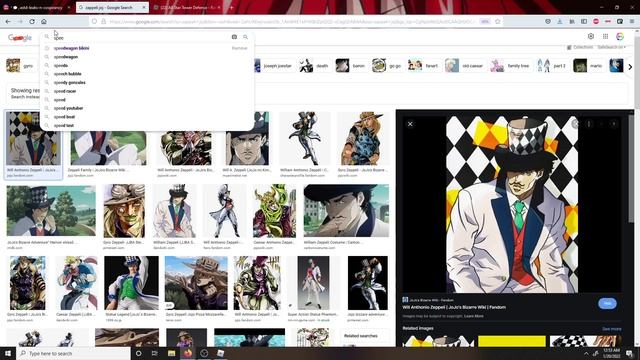
Task: Filter by the 'family tree' chip
Action: click(511, 65)
